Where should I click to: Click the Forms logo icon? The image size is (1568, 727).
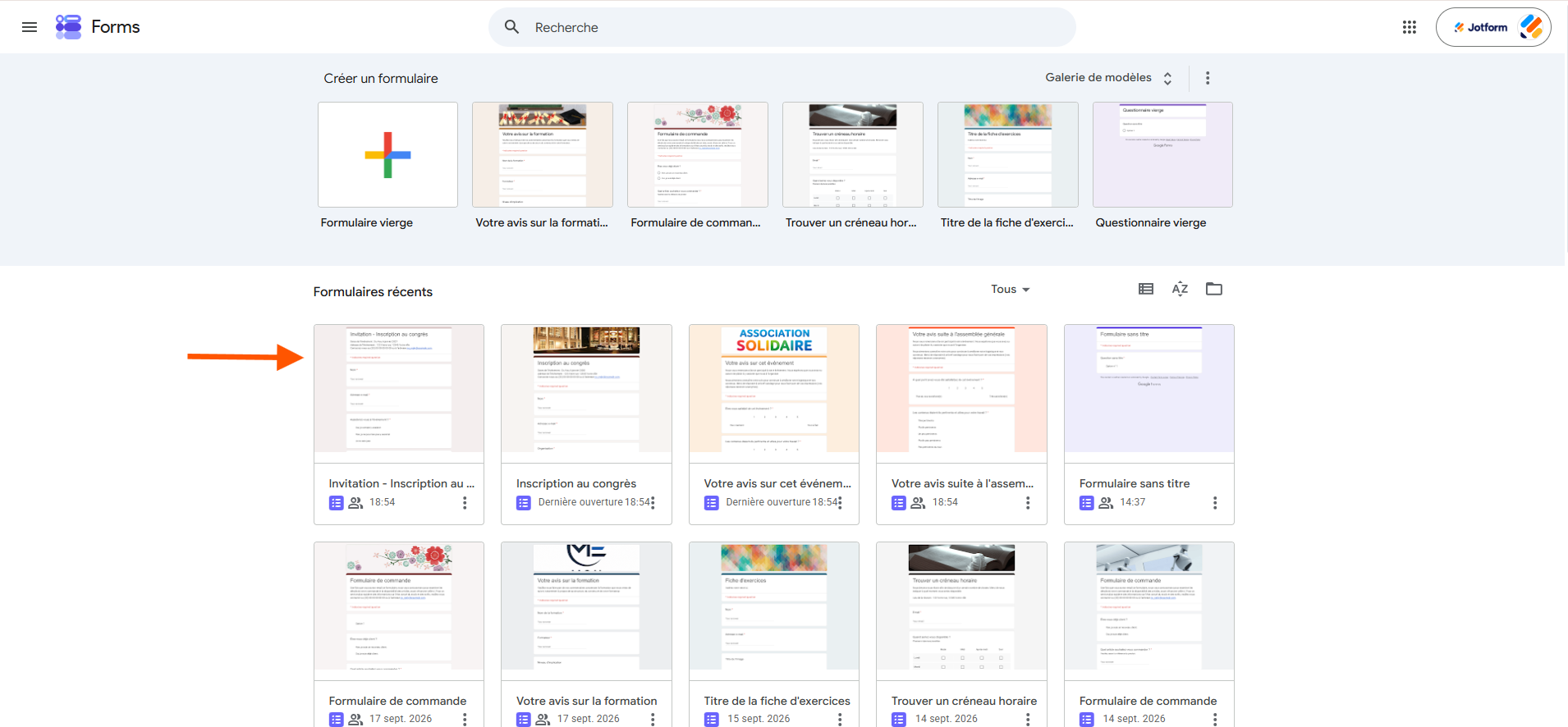point(68,27)
